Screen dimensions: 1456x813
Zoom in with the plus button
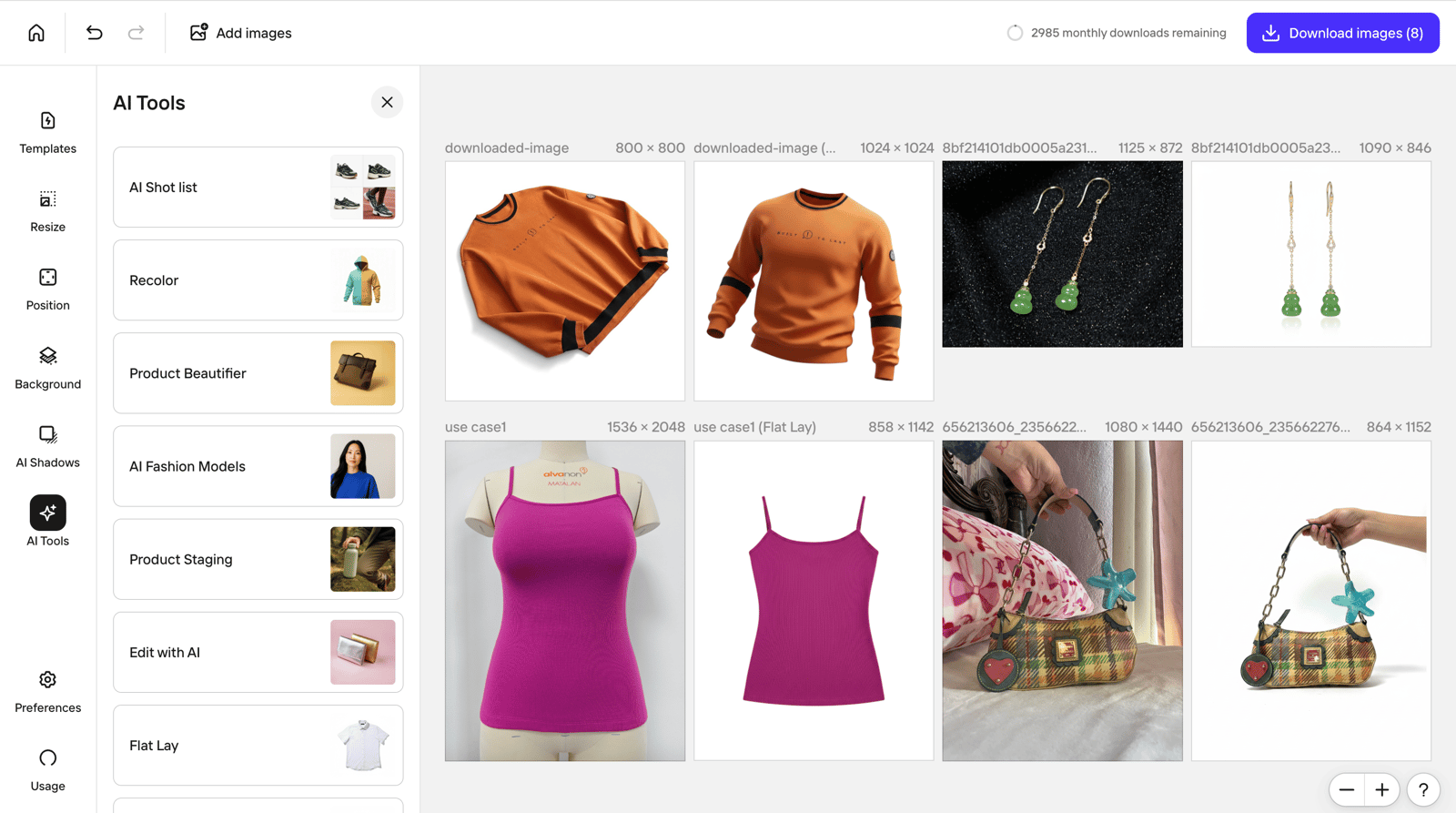click(x=1381, y=789)
